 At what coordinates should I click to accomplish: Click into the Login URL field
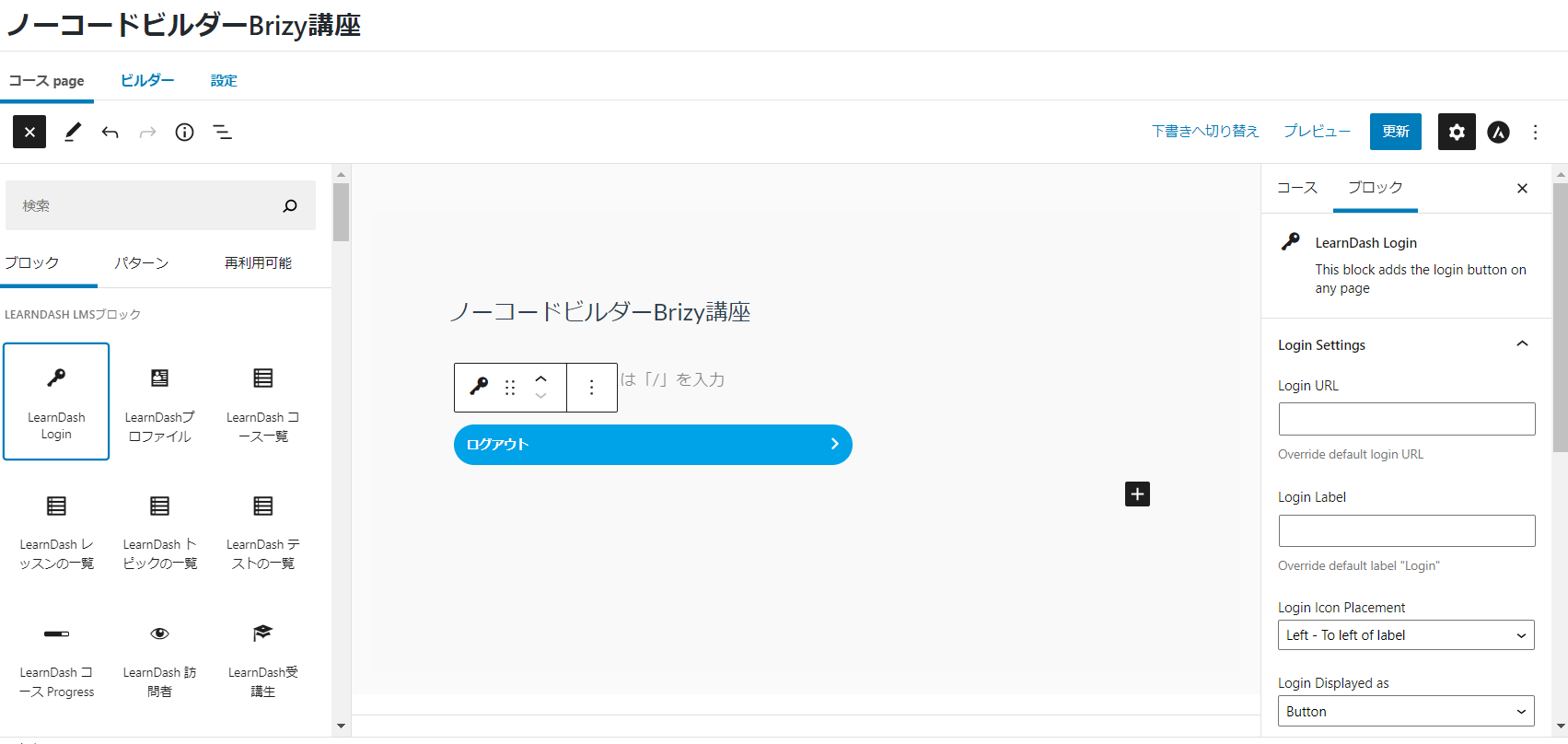coord(1406,419)
